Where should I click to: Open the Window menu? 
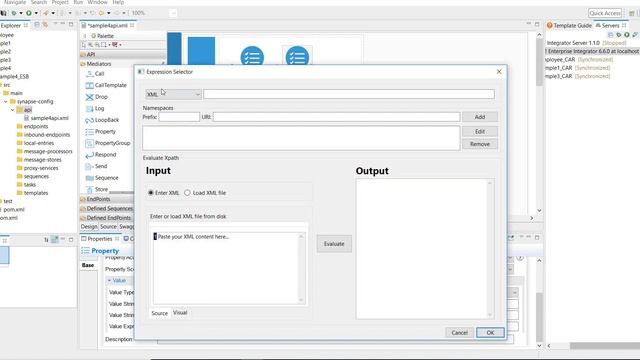coord(97,2)
